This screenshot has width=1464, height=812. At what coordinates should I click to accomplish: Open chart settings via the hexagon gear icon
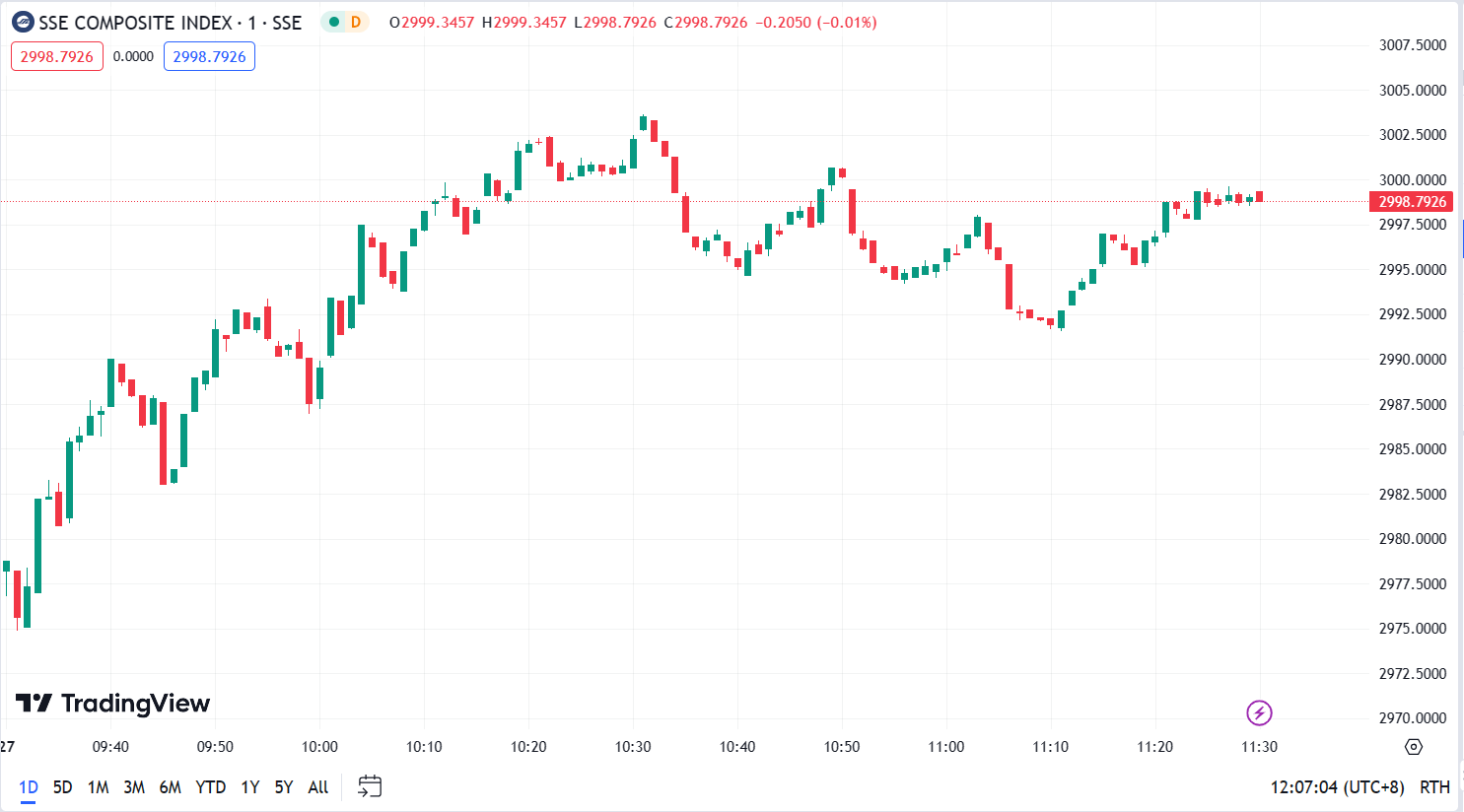1413,747
